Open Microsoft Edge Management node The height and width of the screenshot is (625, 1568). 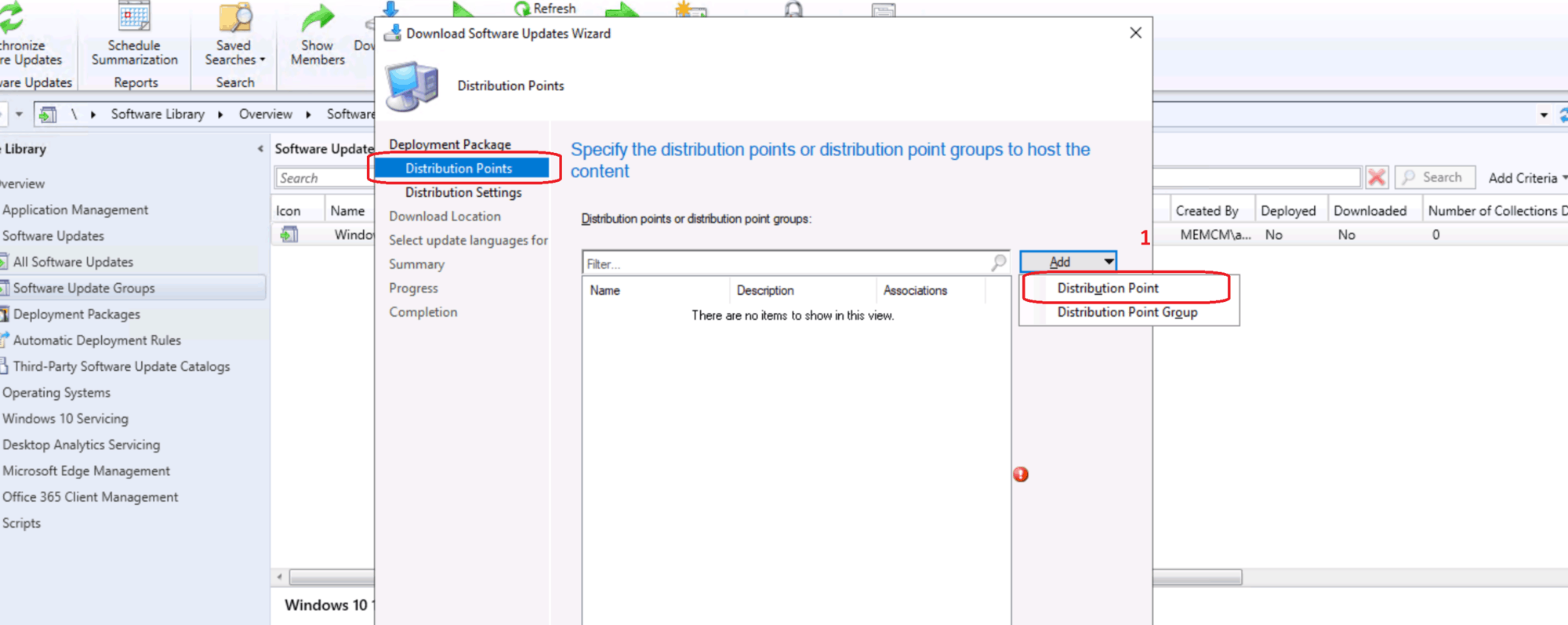(86, 471)
